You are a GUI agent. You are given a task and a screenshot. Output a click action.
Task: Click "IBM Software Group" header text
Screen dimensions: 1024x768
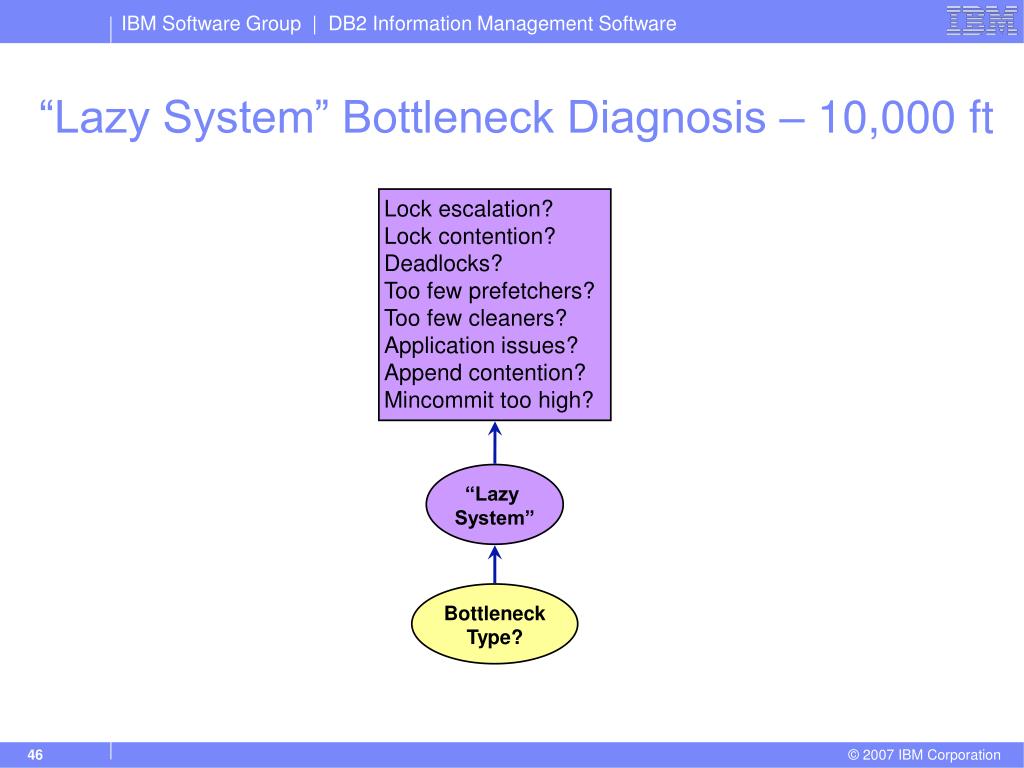coord(211,24)
